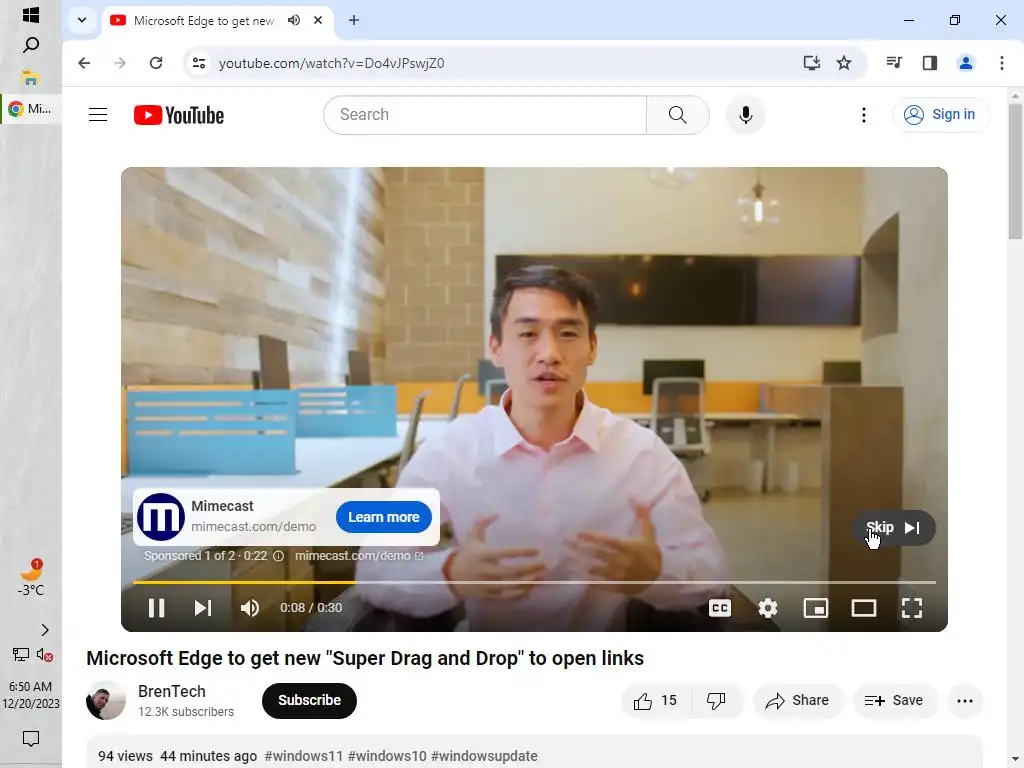Viewport: 1024px width, 768px height.
Task: Subscribe to the BrenTech channel
Action: point(310,700)
